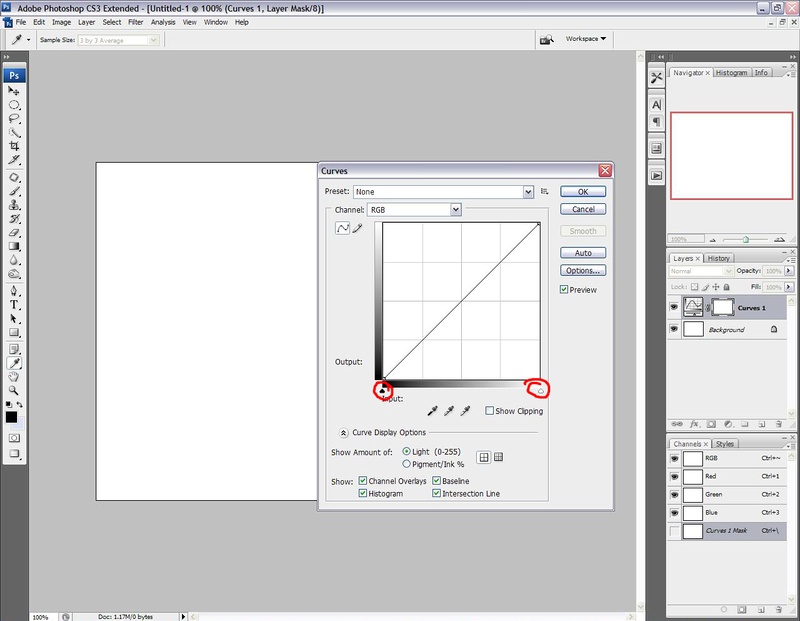
Task: Select the Path Selection tool
Action: pyautogui.click(x=14, y=319)
